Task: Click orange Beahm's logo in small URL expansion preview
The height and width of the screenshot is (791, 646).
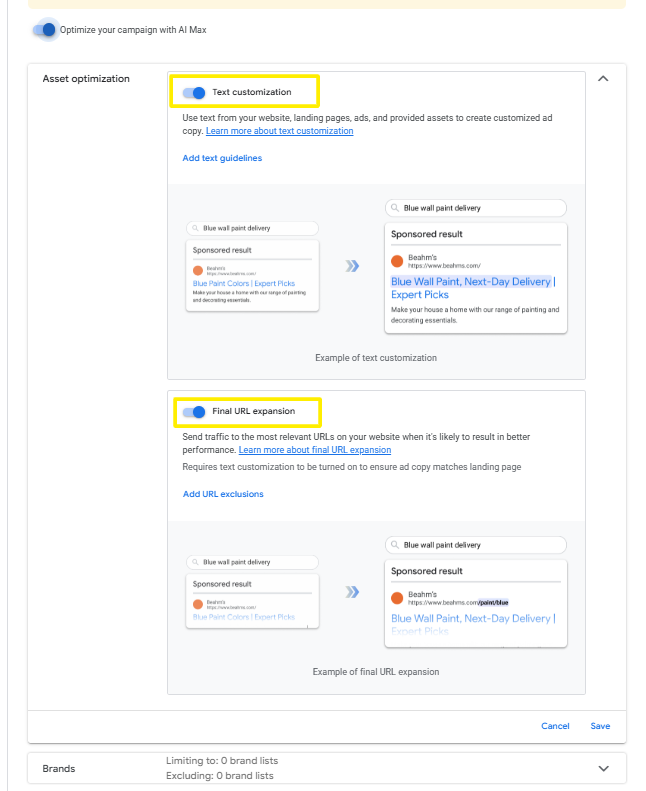Action: pyautogui.click(x=198, y=604)
